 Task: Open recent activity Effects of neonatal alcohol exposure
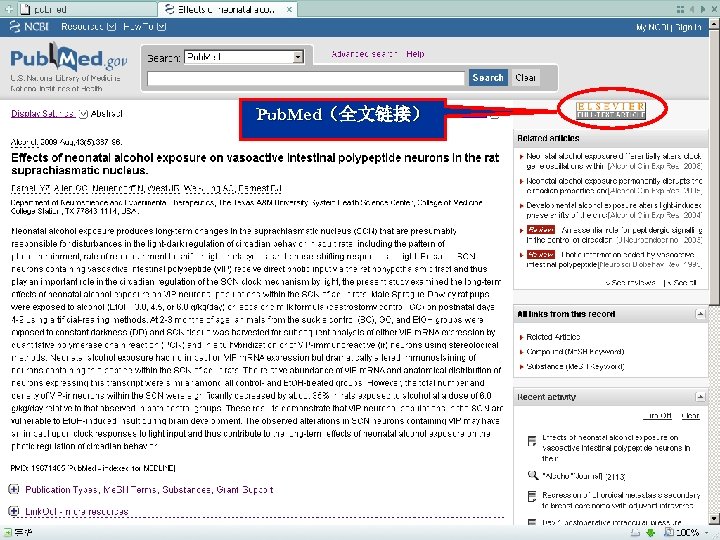click(616, 448)
